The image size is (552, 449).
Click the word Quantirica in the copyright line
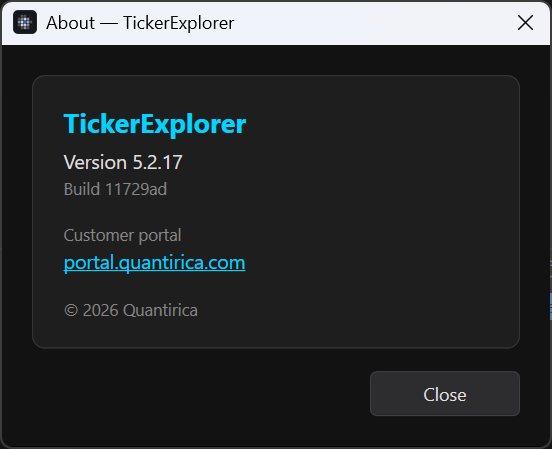pyautogui.click(x=160, y=310)
